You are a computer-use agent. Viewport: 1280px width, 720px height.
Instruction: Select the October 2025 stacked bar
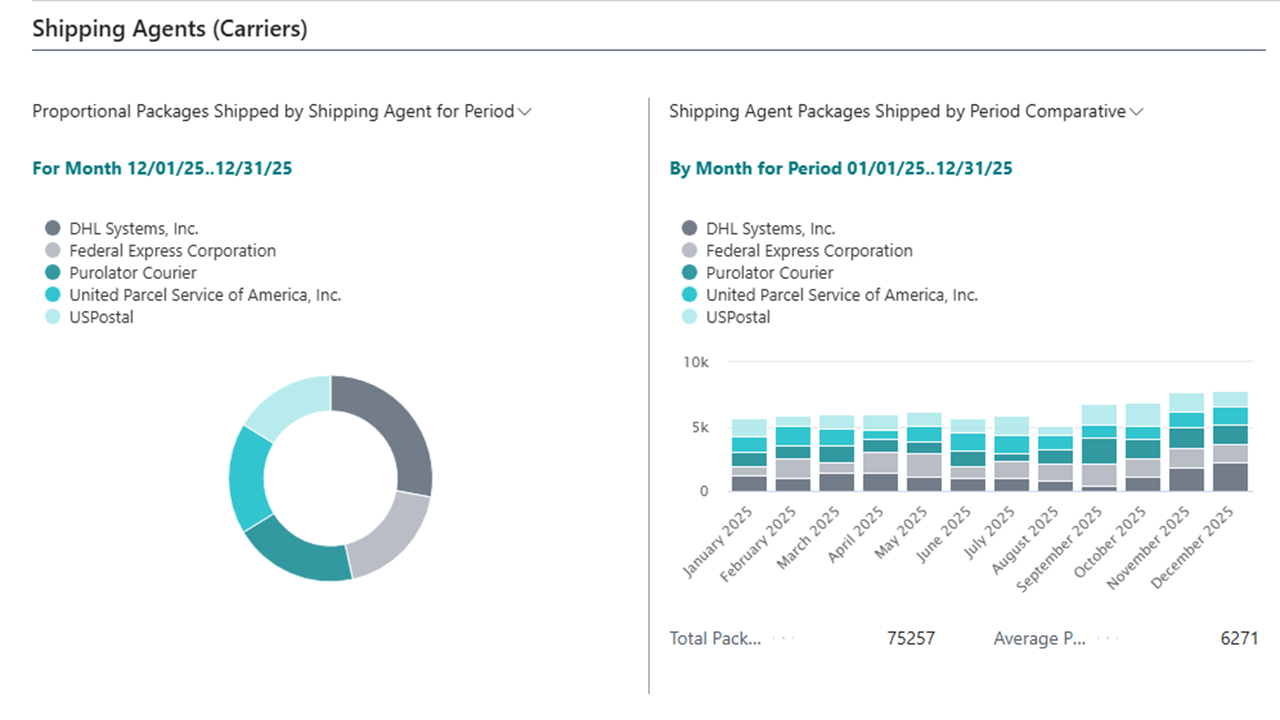pyautogui.click(x=1144, y=447)
